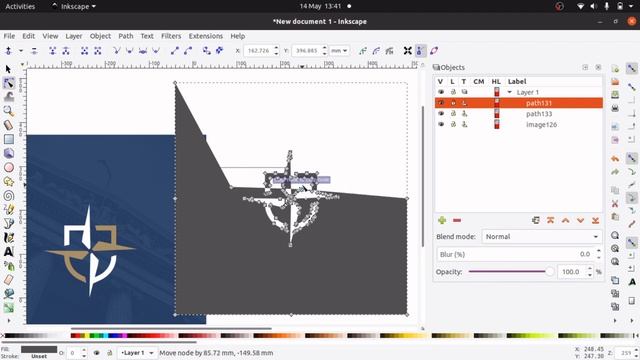Click the Print document icon
Screen dimensions: 640x360
(x=615, y=108)
